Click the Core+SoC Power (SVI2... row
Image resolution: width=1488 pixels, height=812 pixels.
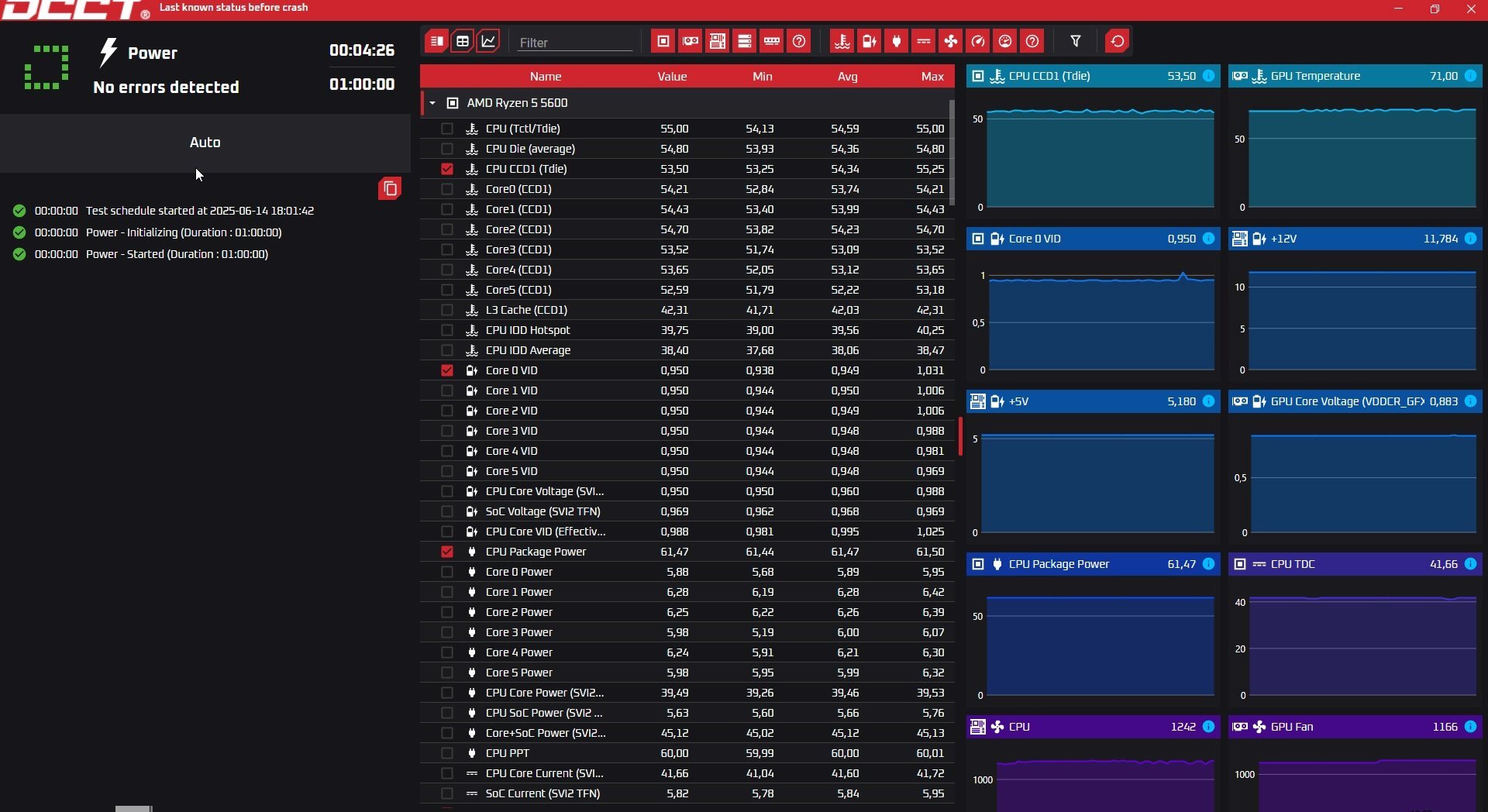point(687,733)
